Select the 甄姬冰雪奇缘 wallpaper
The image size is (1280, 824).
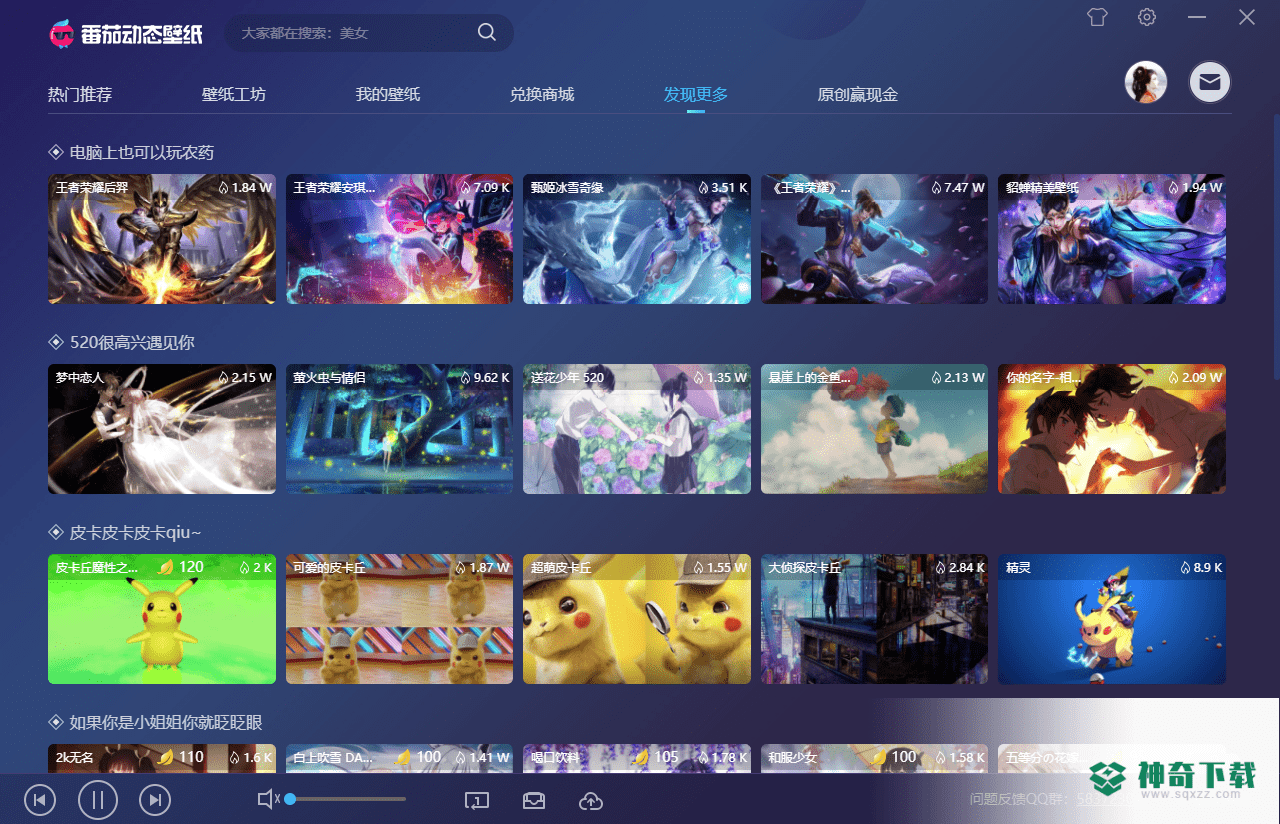(637, 239)
